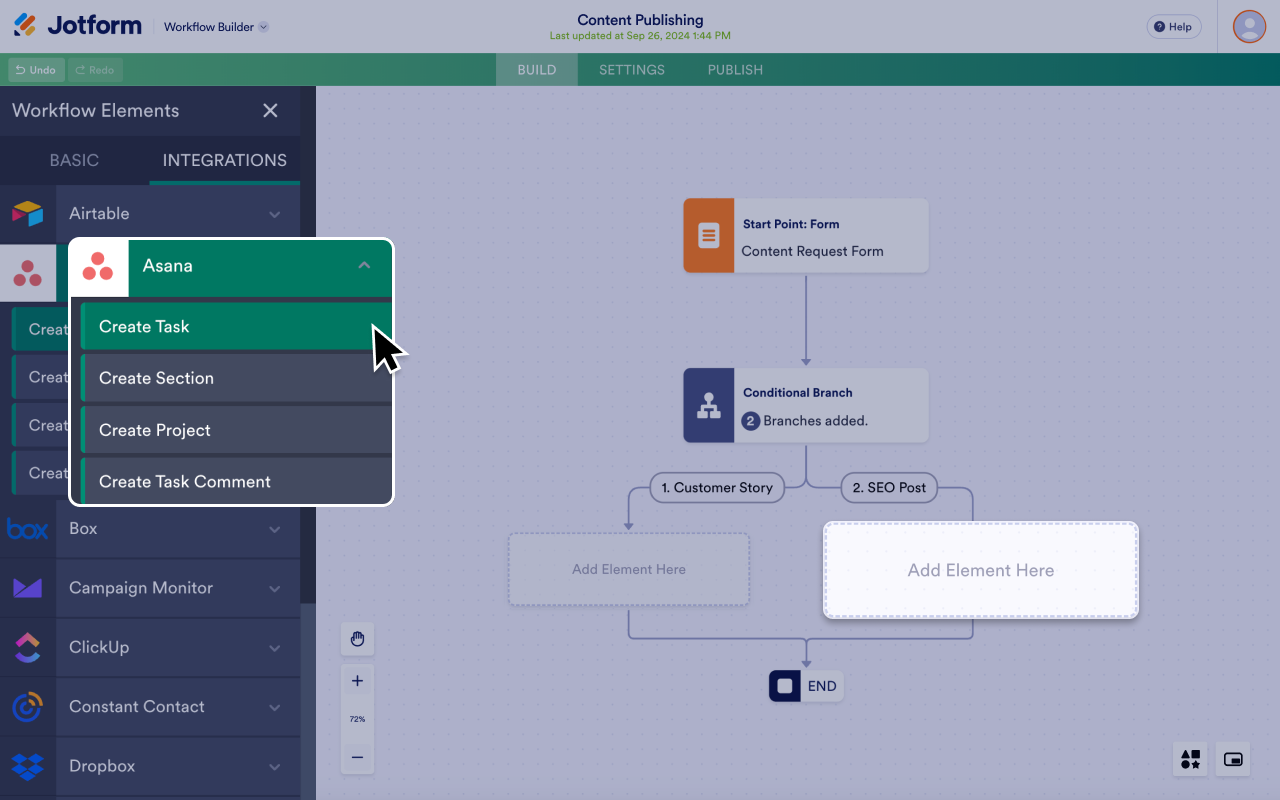
Task: Click the Box integration icon
Action: coord(28,528)
